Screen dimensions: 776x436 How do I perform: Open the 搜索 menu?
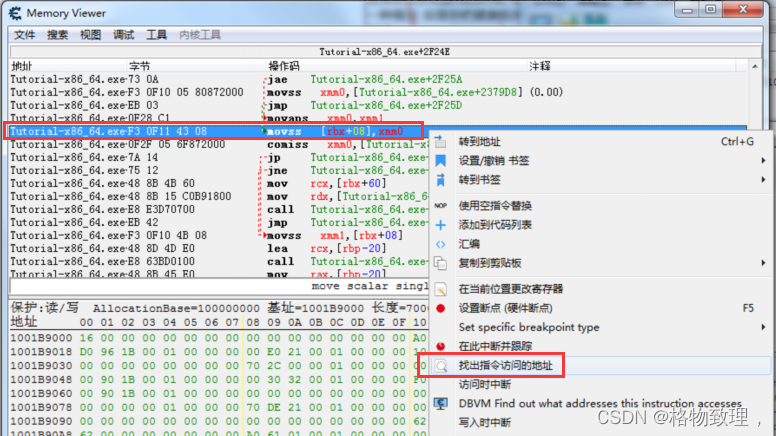(57, 35)
